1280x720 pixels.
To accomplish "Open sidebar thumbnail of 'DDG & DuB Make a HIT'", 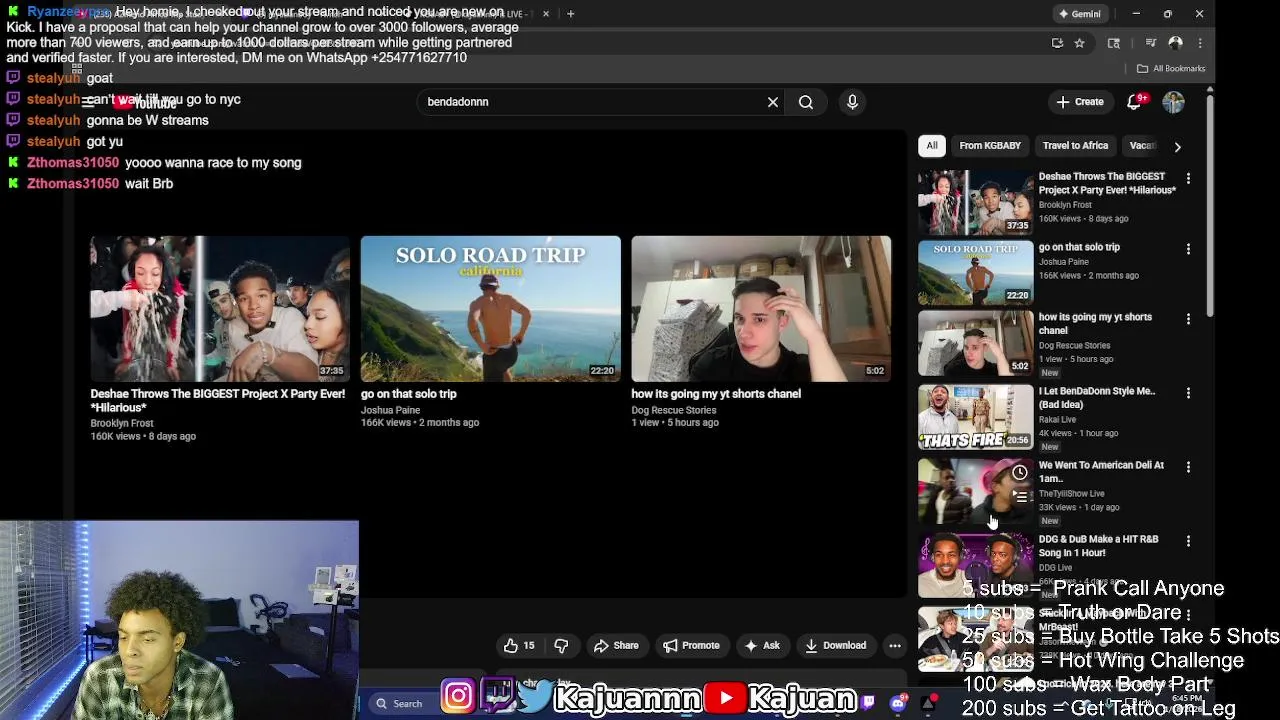I will [976, 565].
